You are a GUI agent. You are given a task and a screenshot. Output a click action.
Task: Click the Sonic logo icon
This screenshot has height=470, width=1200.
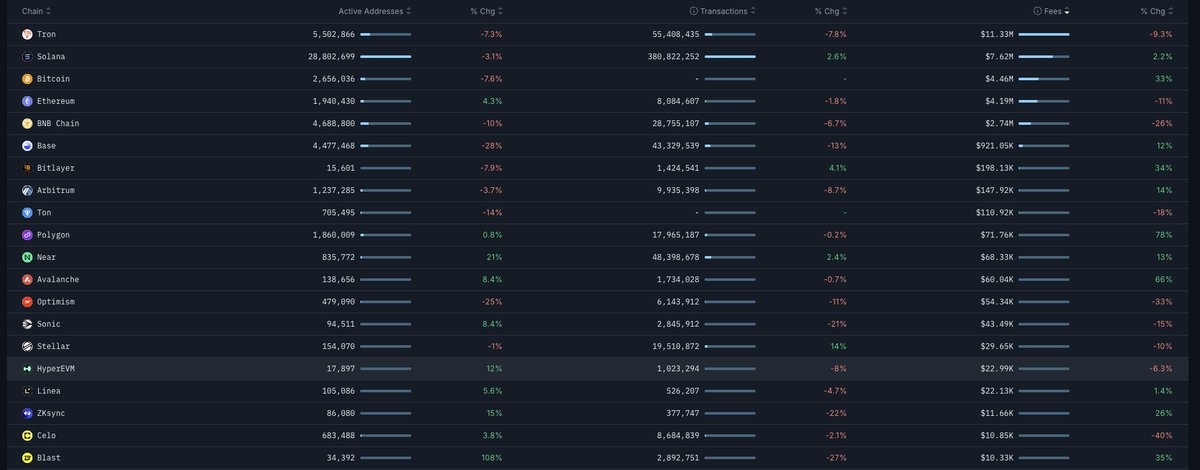tap(27, 324)
